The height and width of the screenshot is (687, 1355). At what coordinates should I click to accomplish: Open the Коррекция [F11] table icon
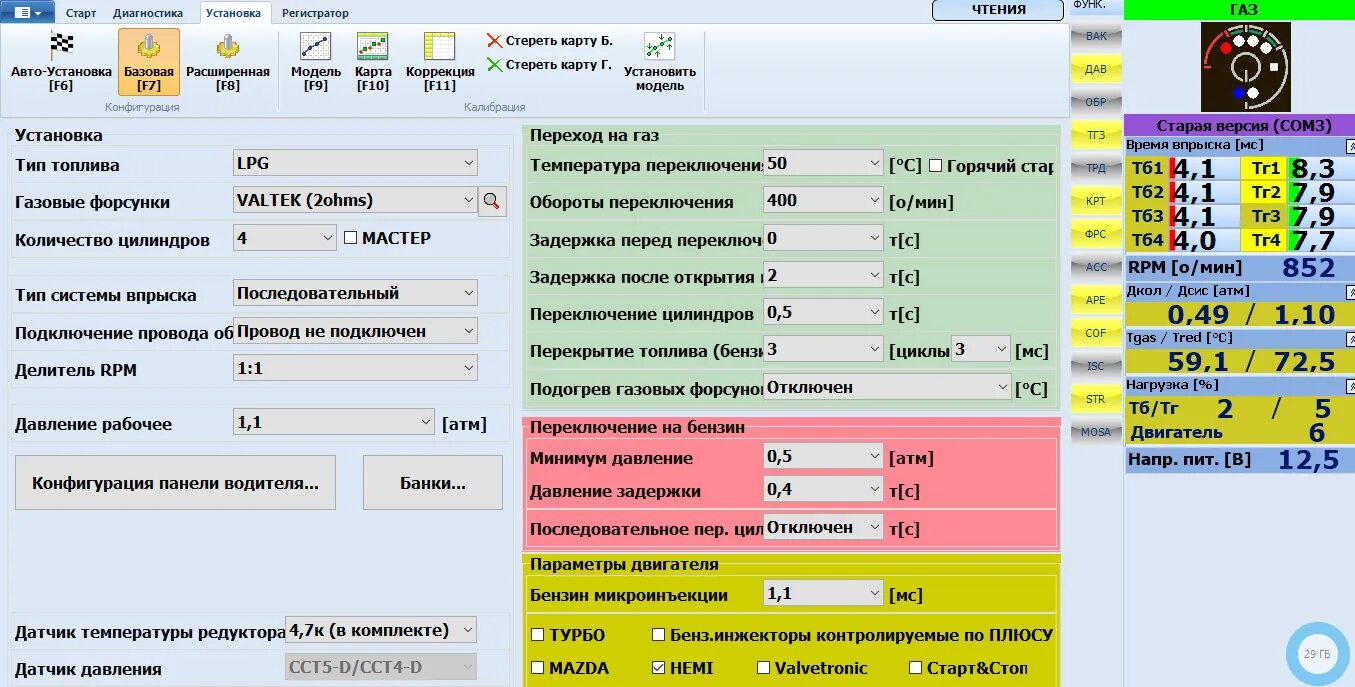point(440,61)
